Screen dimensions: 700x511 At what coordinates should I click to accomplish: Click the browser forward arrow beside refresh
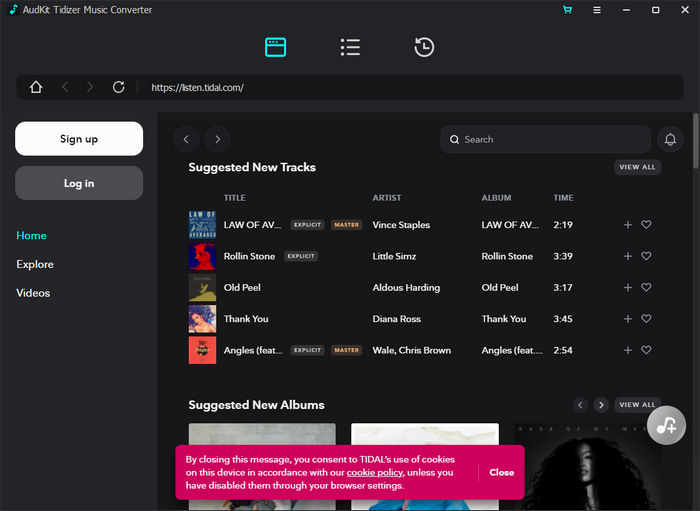coord(90,87)
